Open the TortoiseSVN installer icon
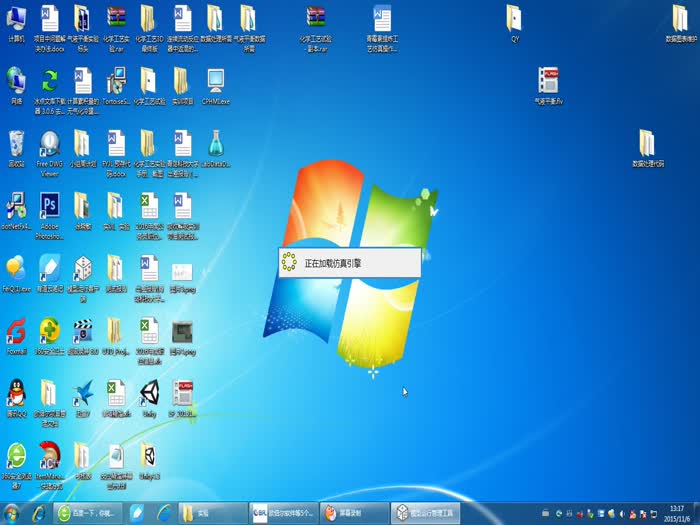The width and height of the screenshot is (700, 525). coord(116,81)
